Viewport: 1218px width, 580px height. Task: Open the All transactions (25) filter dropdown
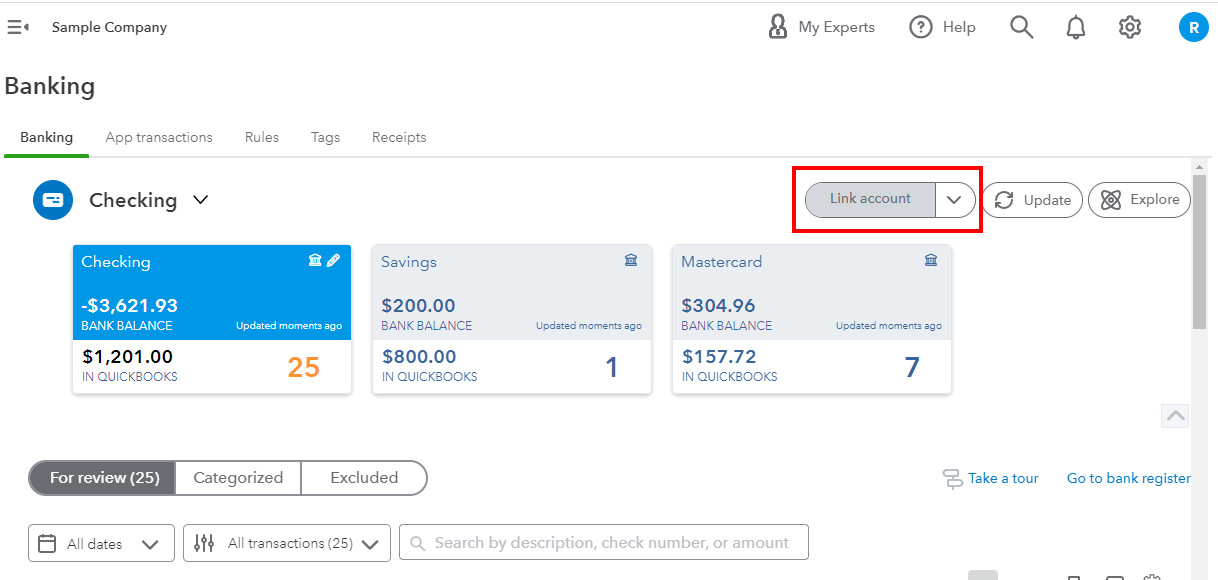click(287, 544)
